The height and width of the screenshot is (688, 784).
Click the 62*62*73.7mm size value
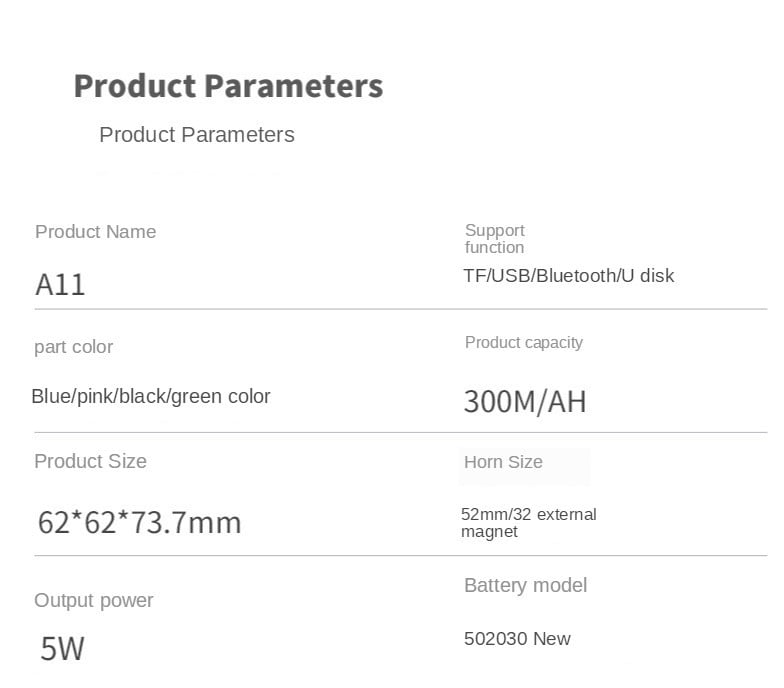click(139, 522)
